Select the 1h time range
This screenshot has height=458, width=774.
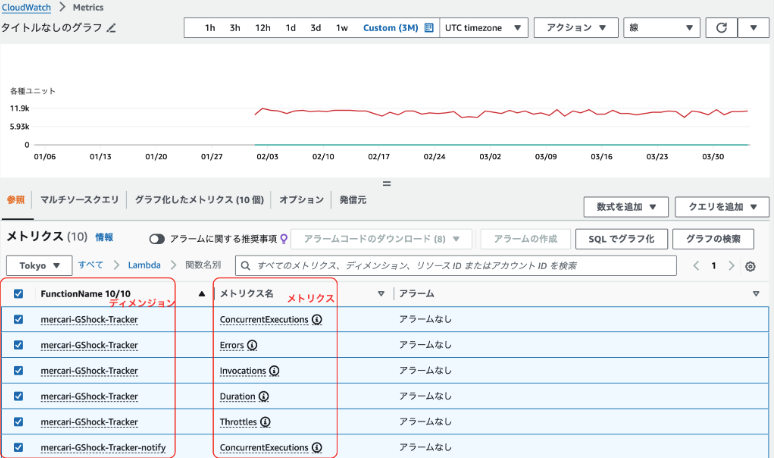[x=210, y=28]
